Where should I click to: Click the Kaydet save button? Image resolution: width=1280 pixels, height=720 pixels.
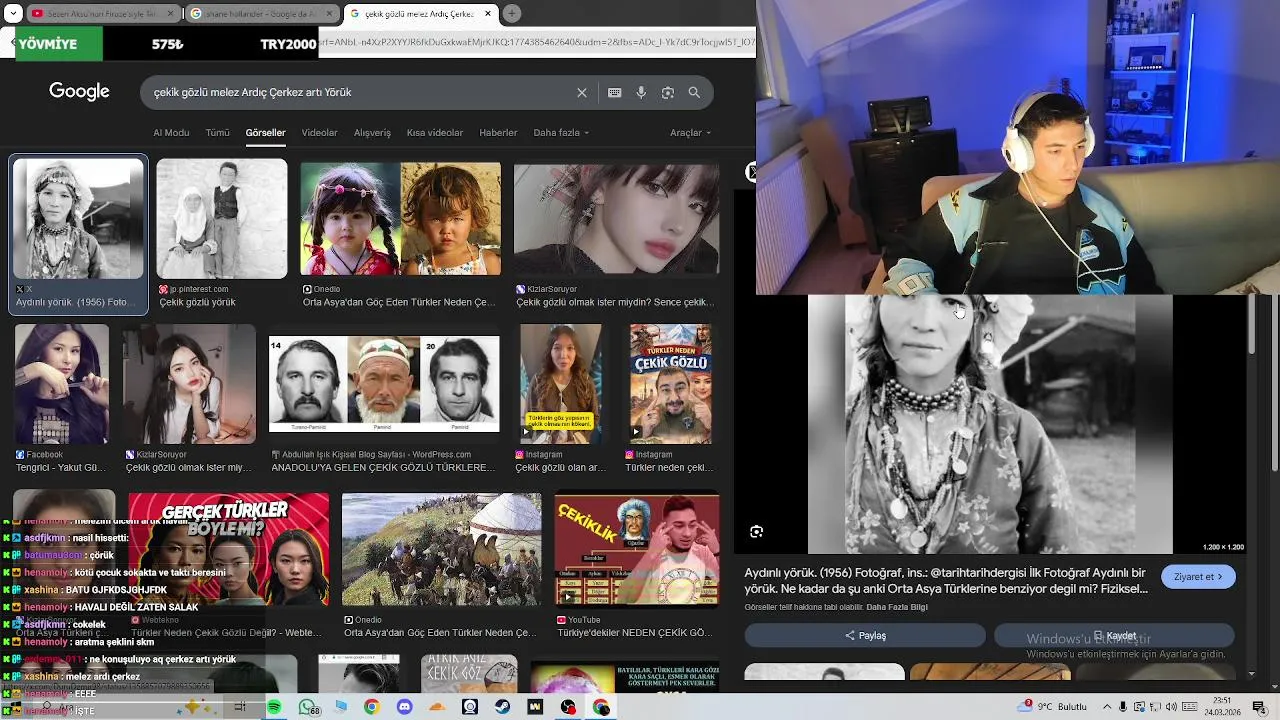tap(1114, 635)
